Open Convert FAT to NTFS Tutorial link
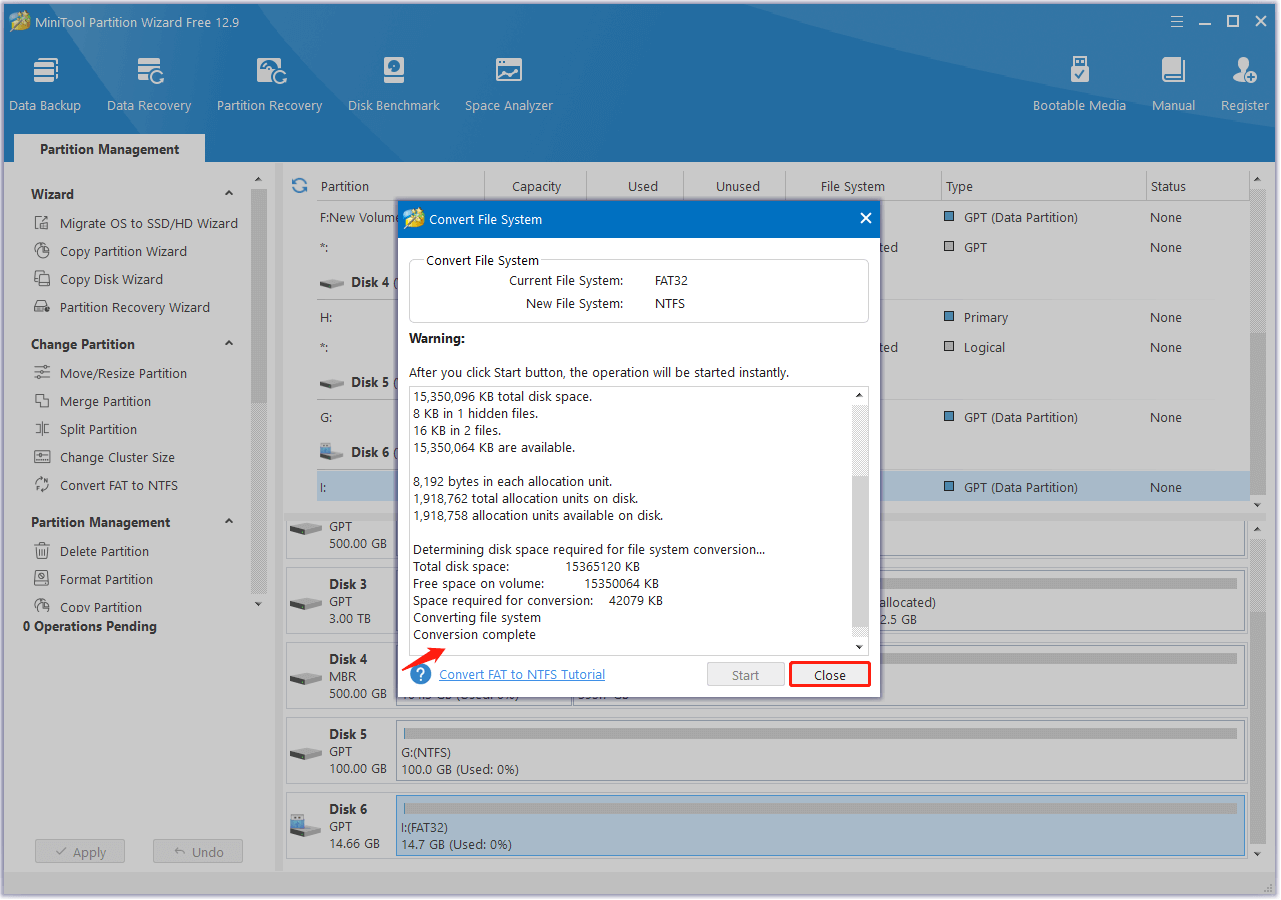Viewport: 1281px width, 900px height. (522, 674)
